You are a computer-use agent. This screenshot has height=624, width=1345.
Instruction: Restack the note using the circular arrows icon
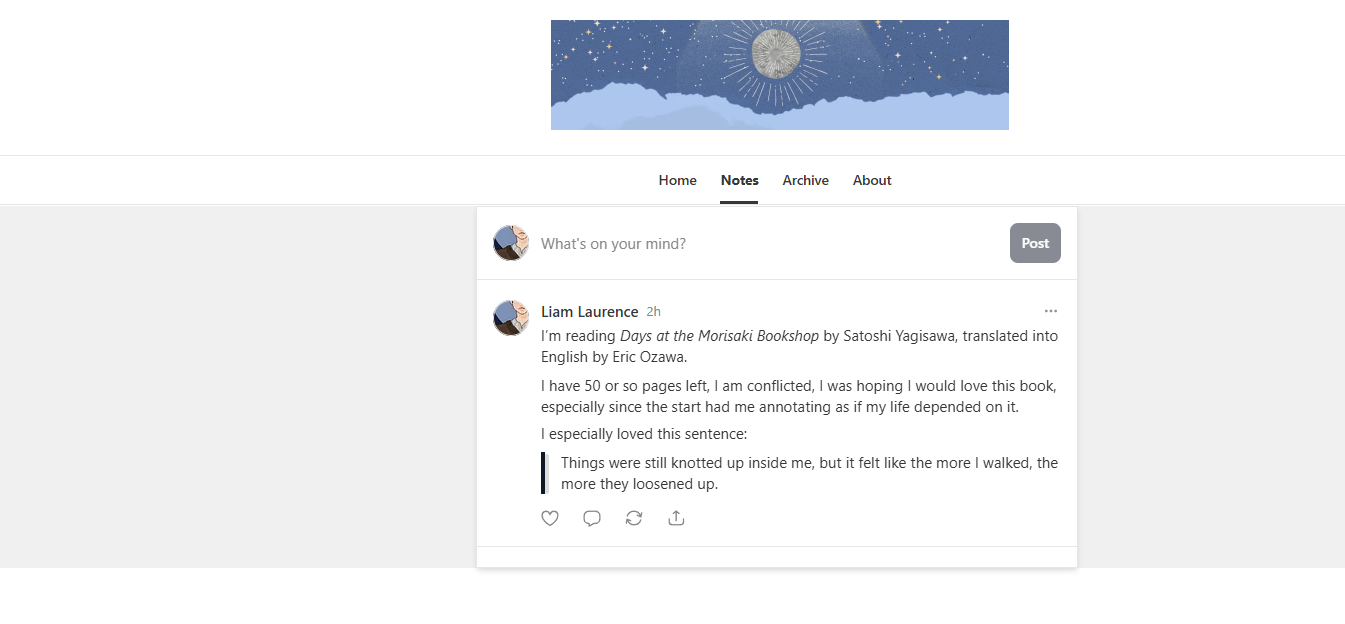point(634,518)
